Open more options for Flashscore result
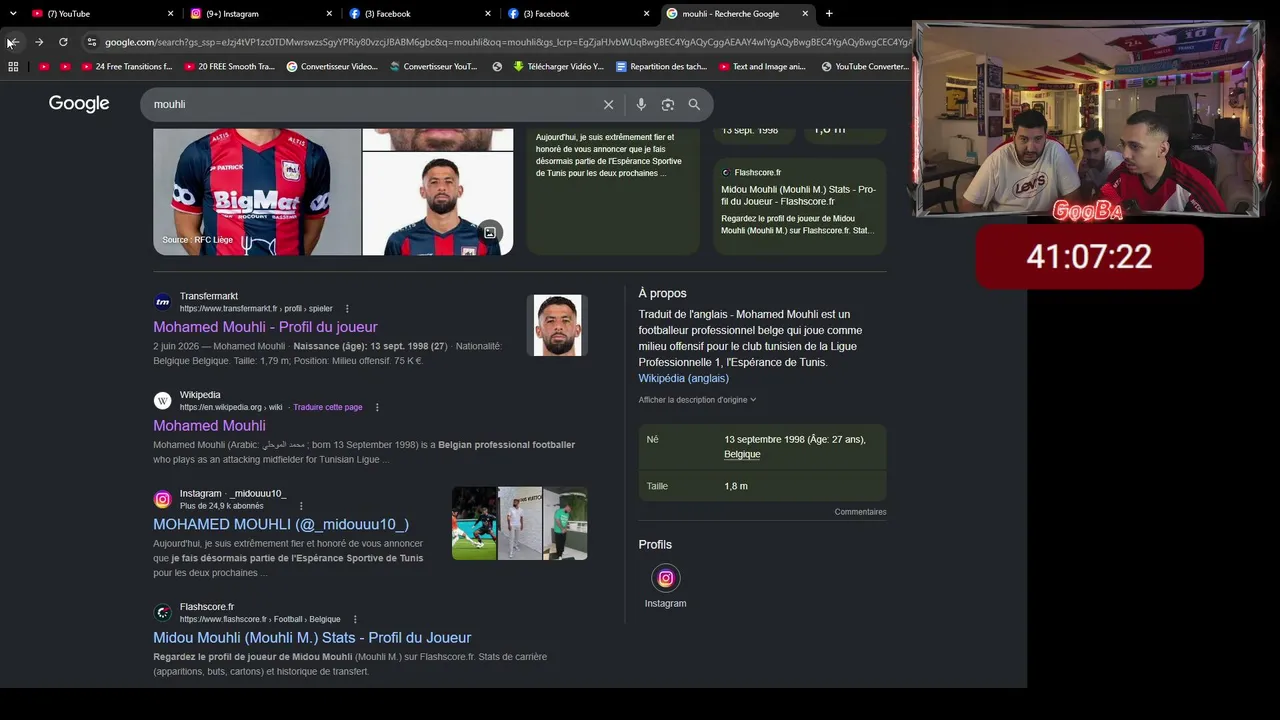The width and height of the screenshot is (1280, 720). click(x=355, y=619)
